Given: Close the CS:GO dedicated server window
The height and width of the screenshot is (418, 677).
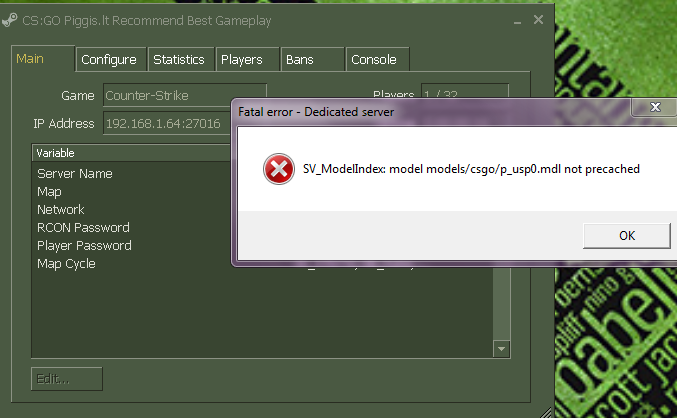Looking at the screenshot, I should [538, 19].
